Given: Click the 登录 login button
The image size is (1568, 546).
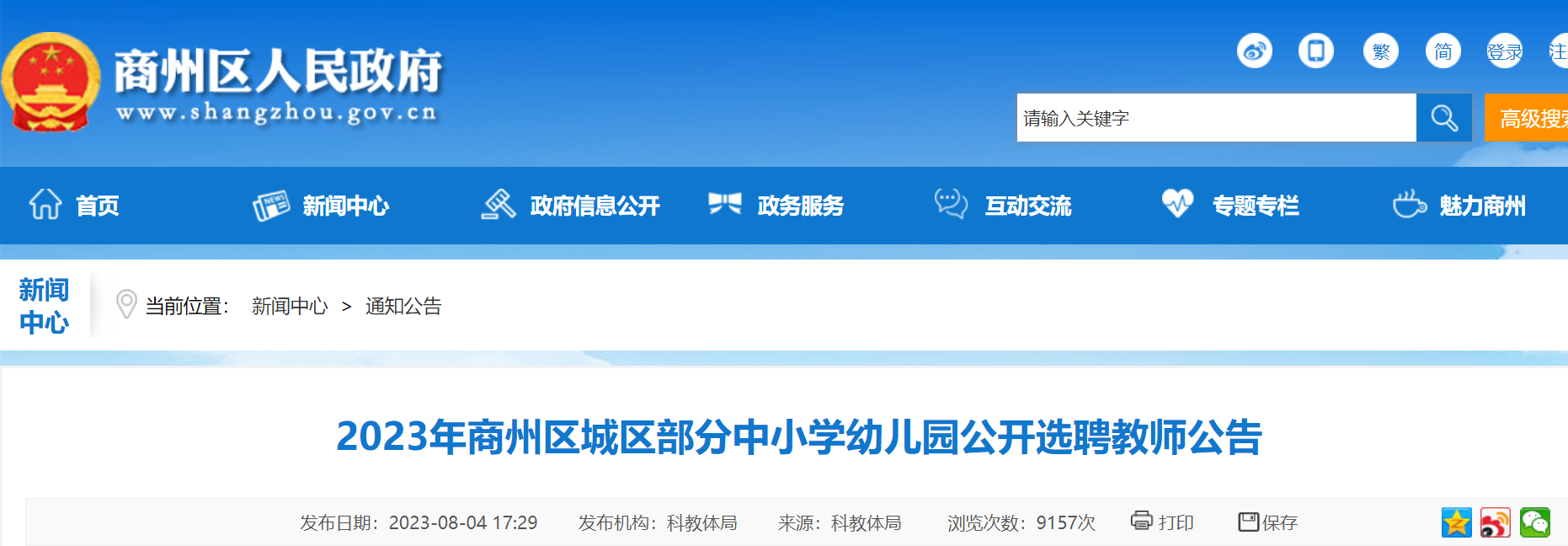Looking at the screenshot, I should click(1505, 51).
